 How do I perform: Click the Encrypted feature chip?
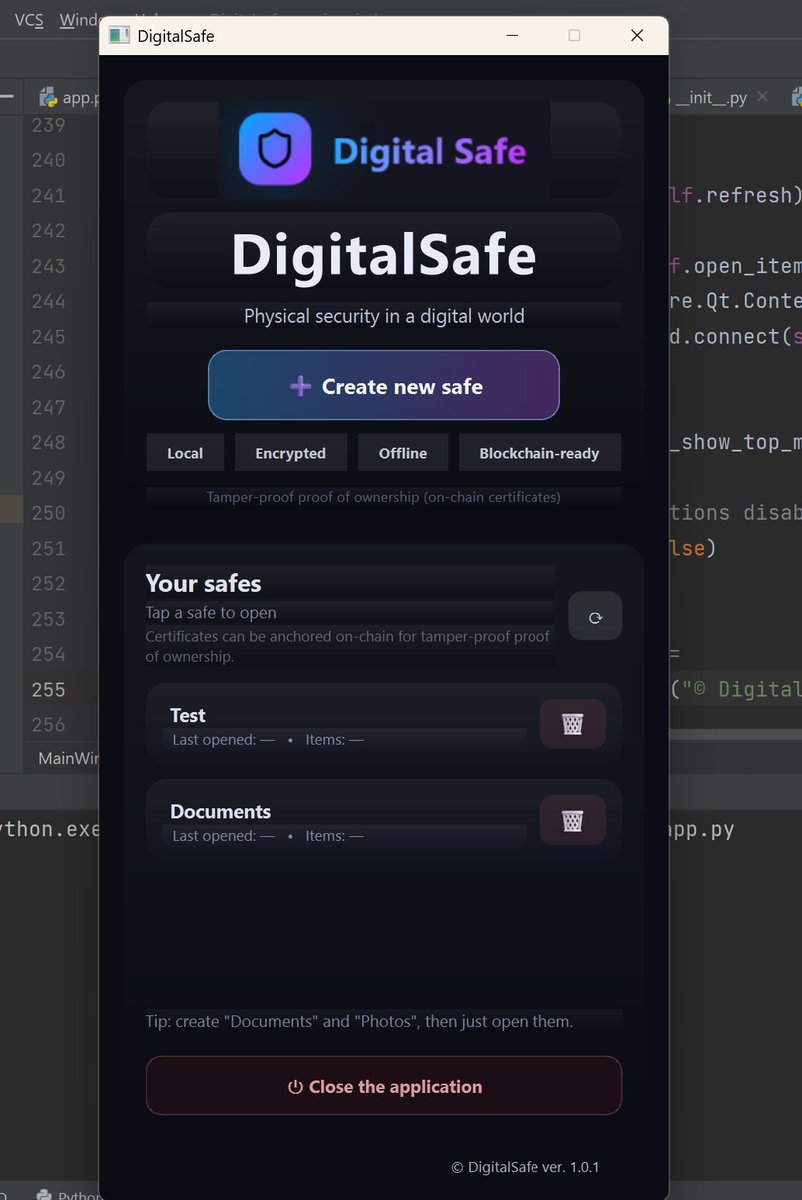pos(291,453)
